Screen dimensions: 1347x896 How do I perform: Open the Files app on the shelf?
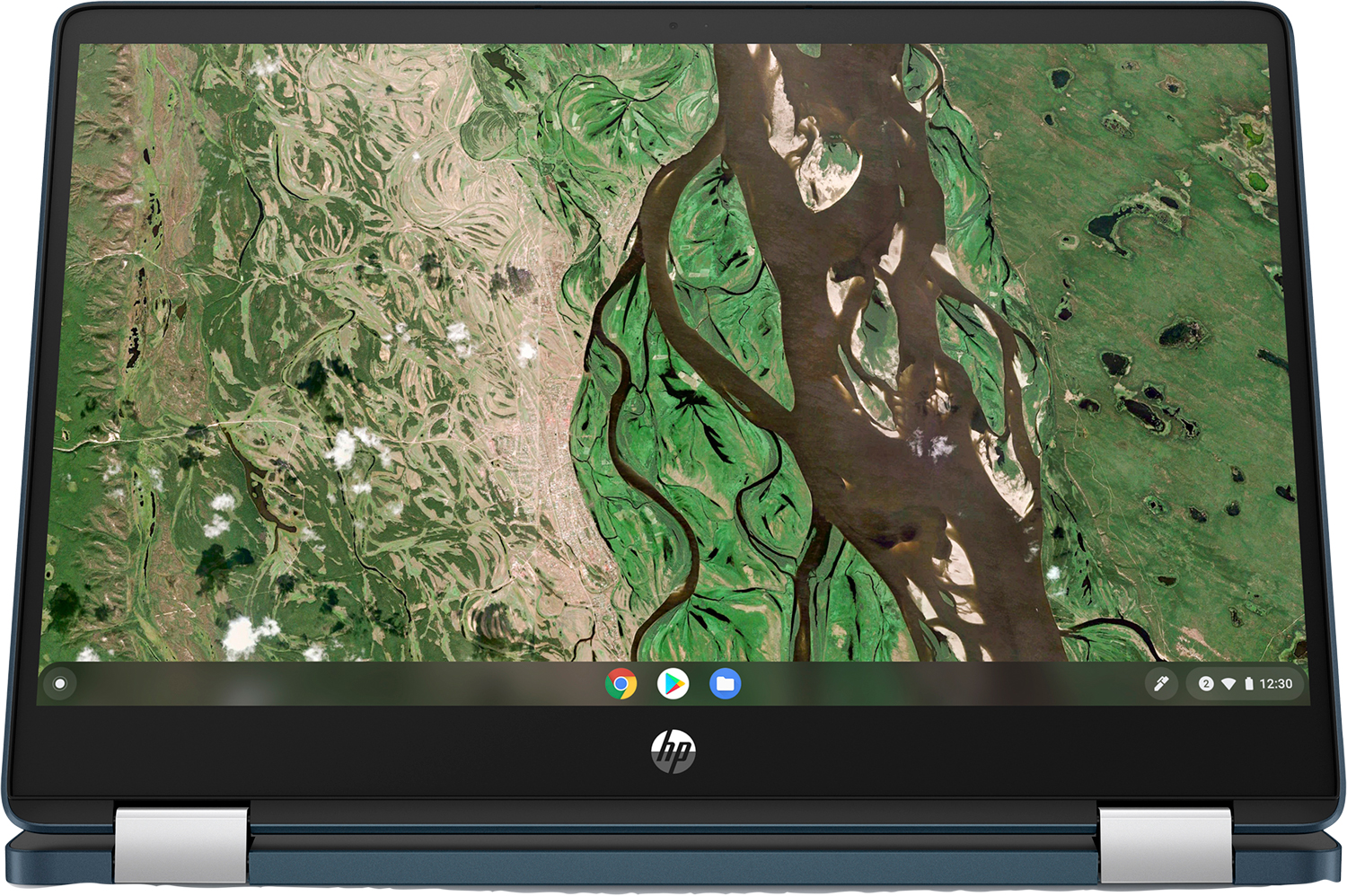coord(725,684)
